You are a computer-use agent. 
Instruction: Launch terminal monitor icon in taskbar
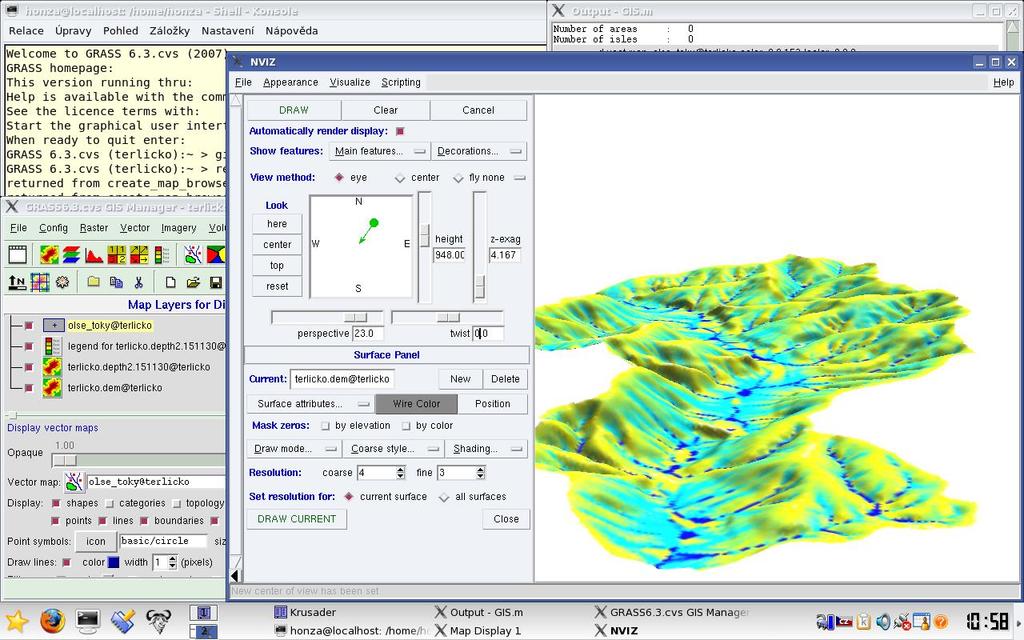click(x=88, y=620)
